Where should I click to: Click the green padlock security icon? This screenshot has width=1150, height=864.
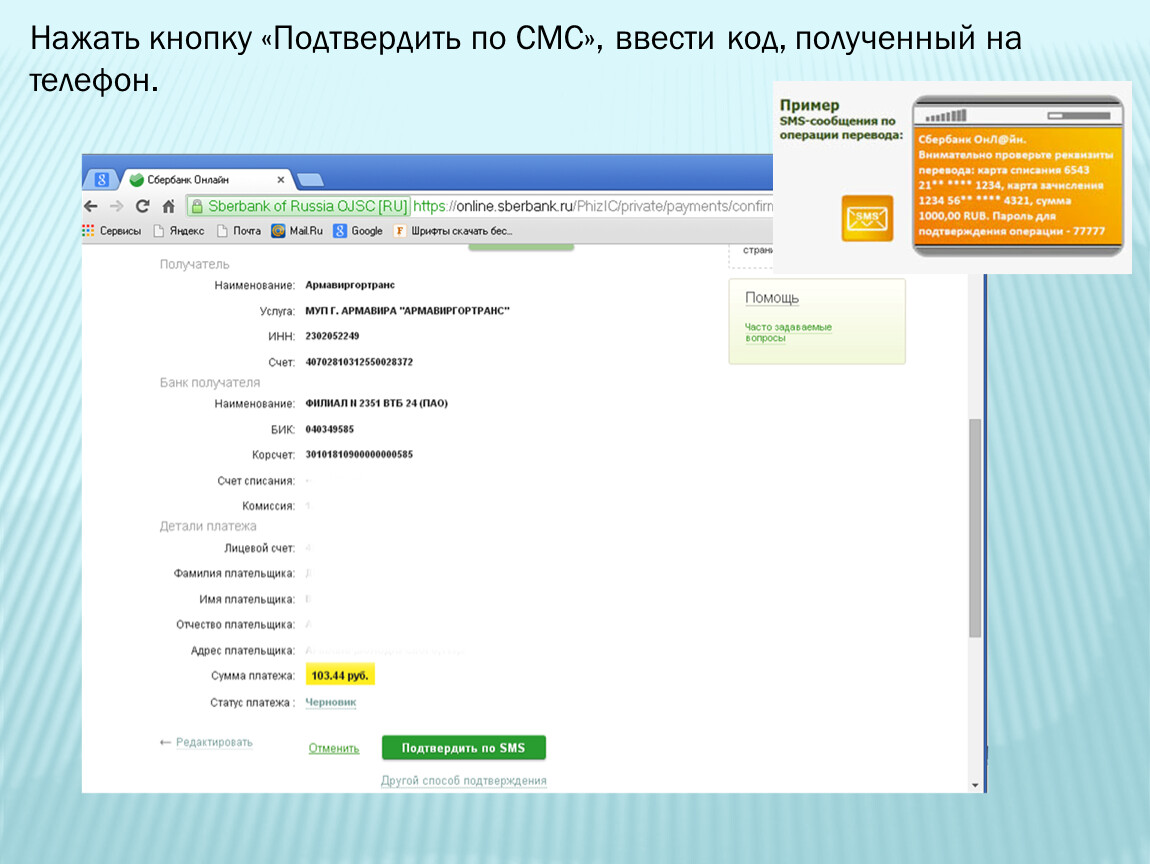(197, 207)
